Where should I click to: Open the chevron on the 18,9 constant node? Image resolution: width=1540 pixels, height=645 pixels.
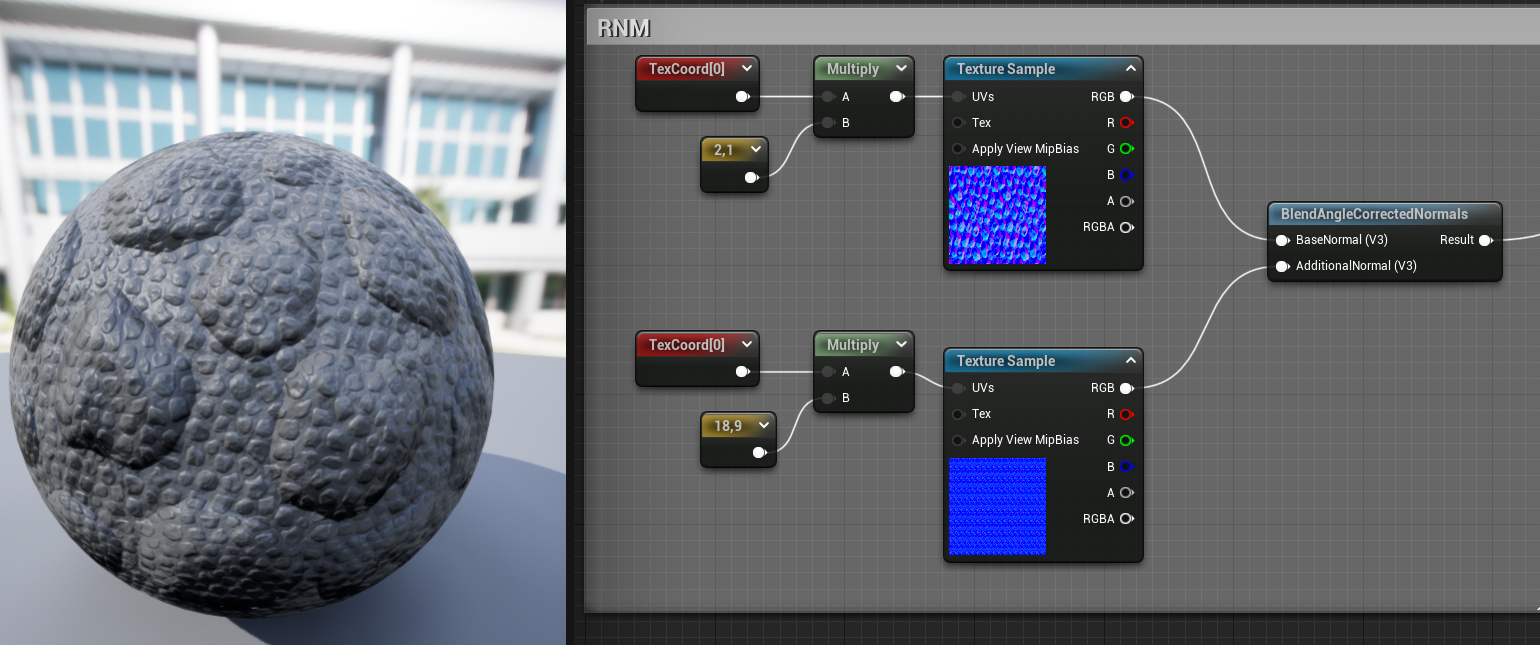click(x=763, y=425)
